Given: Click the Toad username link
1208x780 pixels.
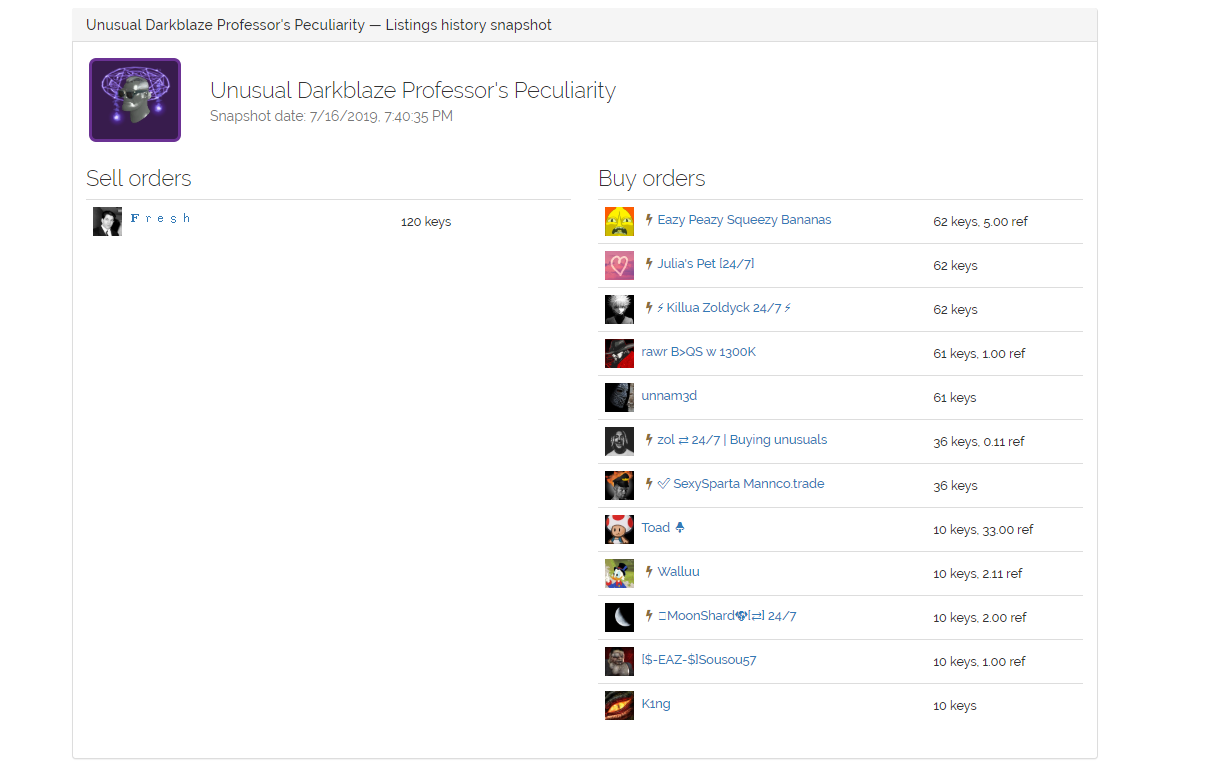Looking at the screenshot, I should tap(656, 528).
